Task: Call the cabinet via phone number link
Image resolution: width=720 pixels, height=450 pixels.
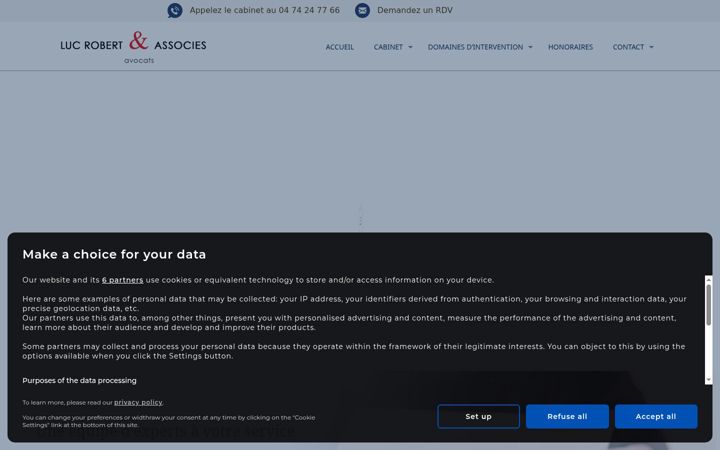Action: [x=264, y=10]
